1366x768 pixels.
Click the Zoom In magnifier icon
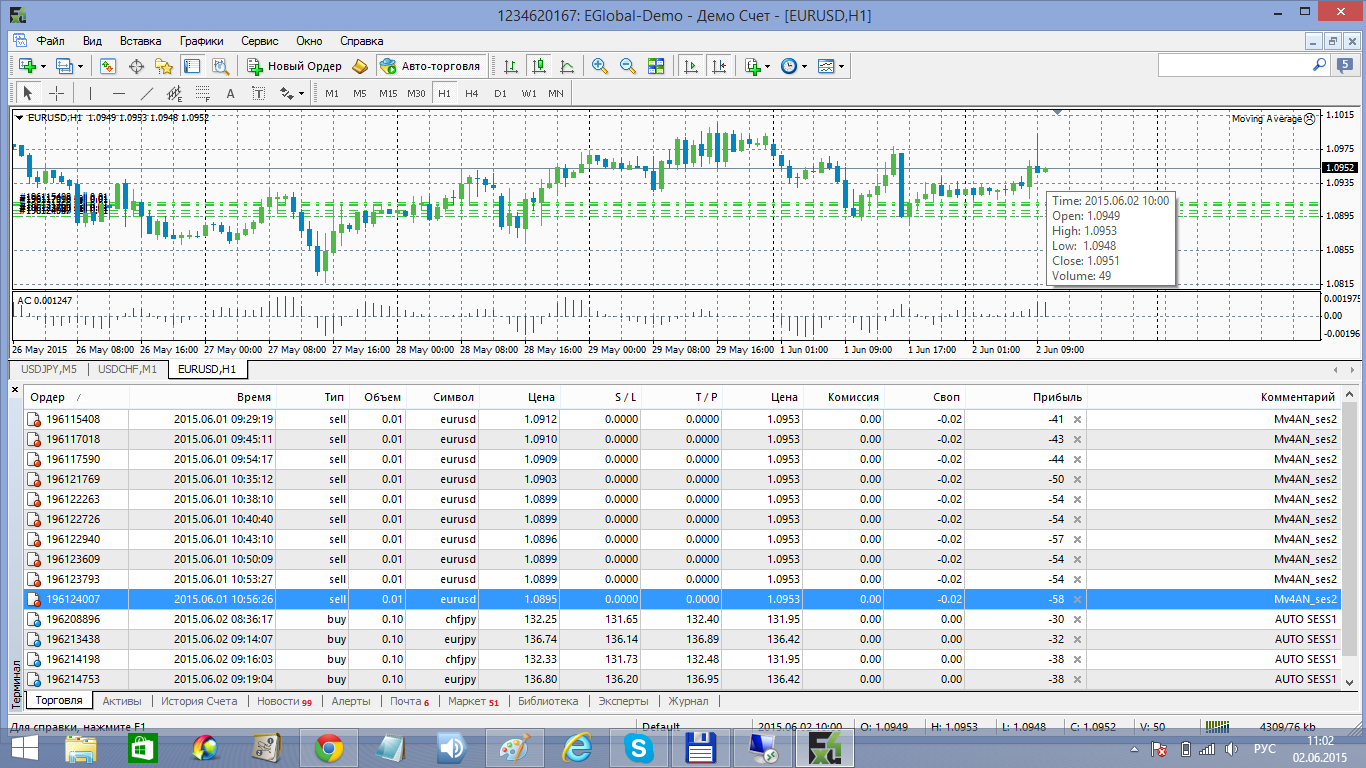click(600, 66)
